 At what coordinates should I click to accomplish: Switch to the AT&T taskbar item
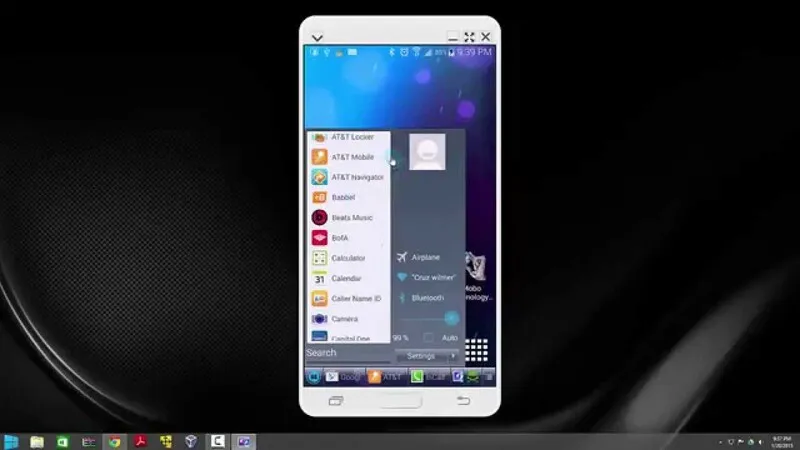pos(386,377)
